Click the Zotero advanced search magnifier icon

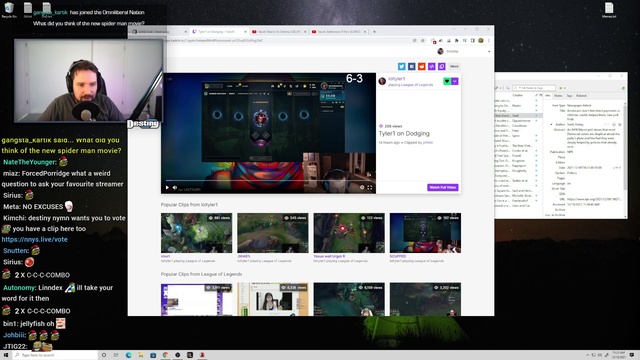508,88
